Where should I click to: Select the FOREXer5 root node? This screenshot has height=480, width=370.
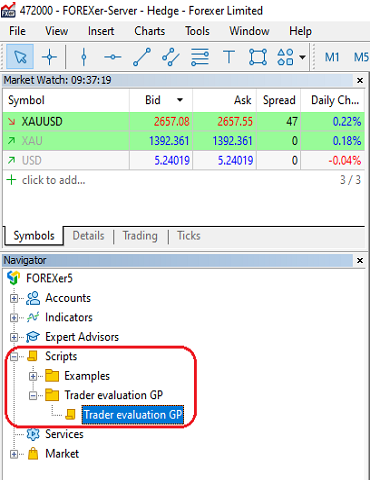click(x=49, y=278)
